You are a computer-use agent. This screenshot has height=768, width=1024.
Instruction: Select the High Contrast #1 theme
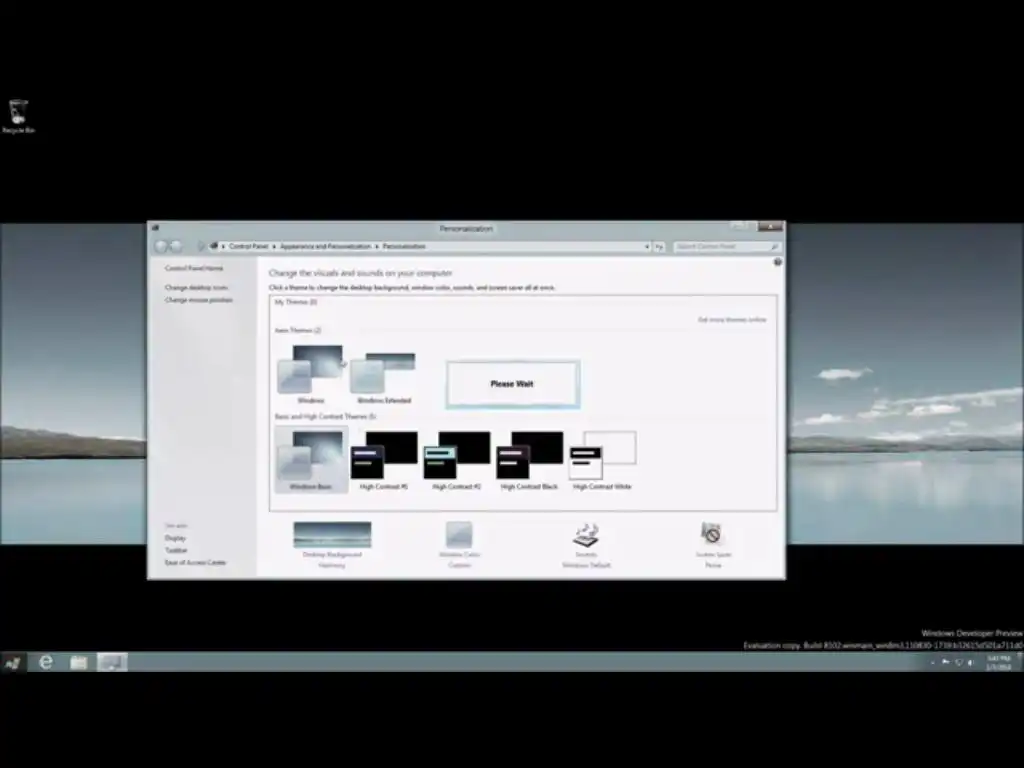(384, 460)
